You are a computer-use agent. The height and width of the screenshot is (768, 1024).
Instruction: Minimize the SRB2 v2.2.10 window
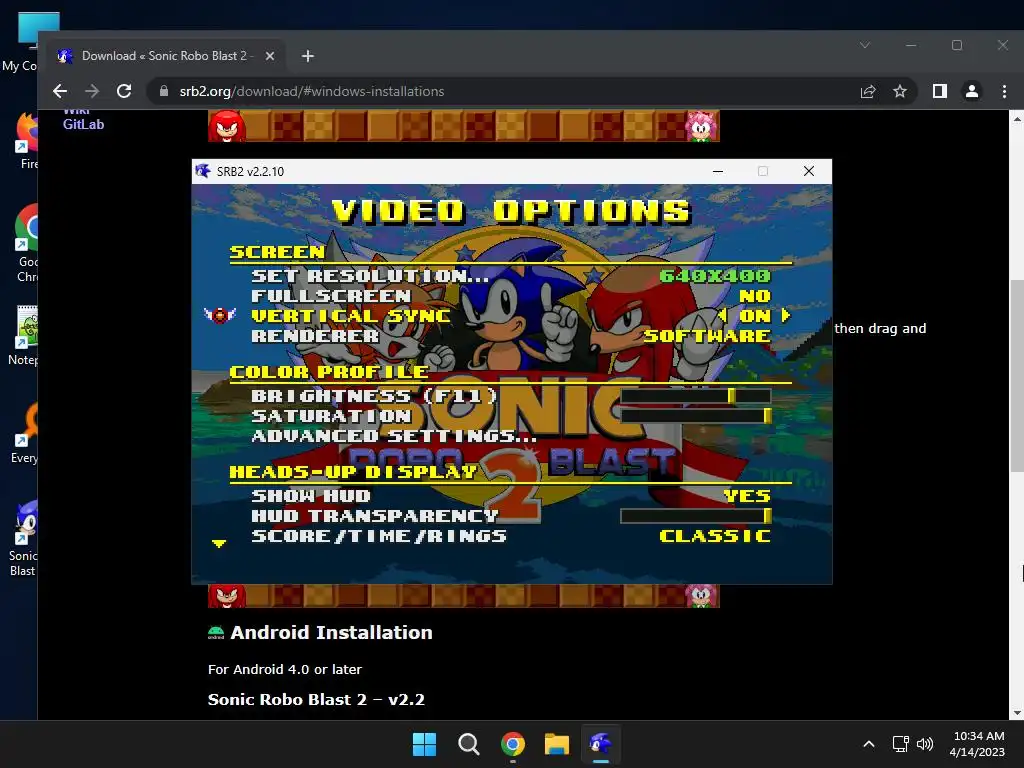tap(718, 171)
